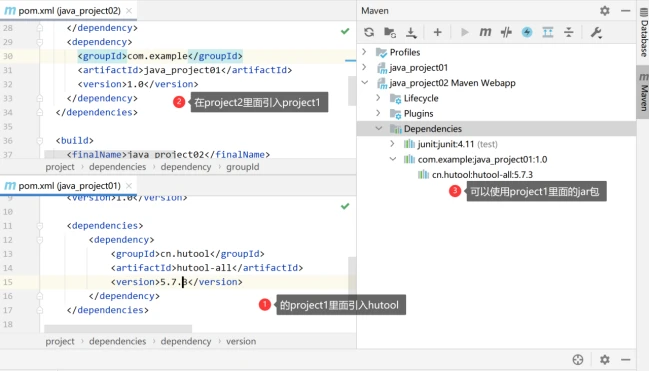
Task: Select the Plugins tree item
Action: pyautogui.click(x=418, y=114)
